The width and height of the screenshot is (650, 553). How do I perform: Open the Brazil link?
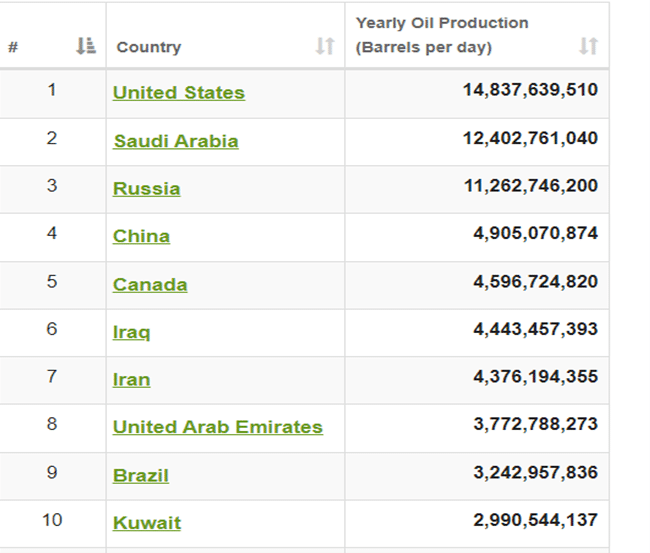click(x=141, y=475)
